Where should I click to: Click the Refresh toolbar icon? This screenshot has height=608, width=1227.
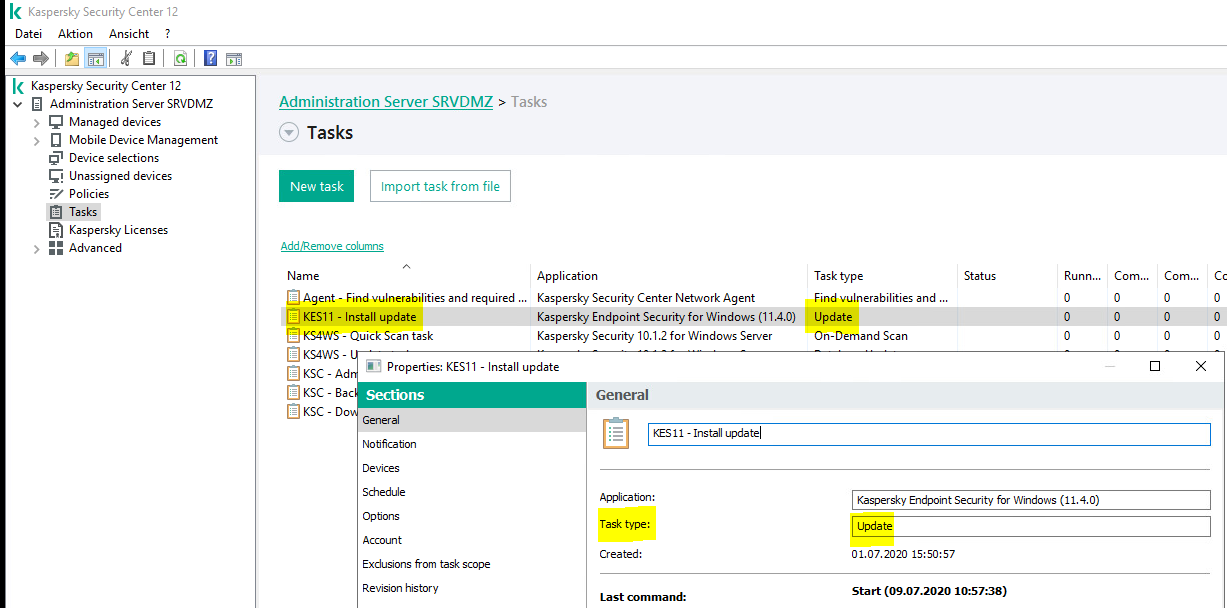tap(180, 58)
